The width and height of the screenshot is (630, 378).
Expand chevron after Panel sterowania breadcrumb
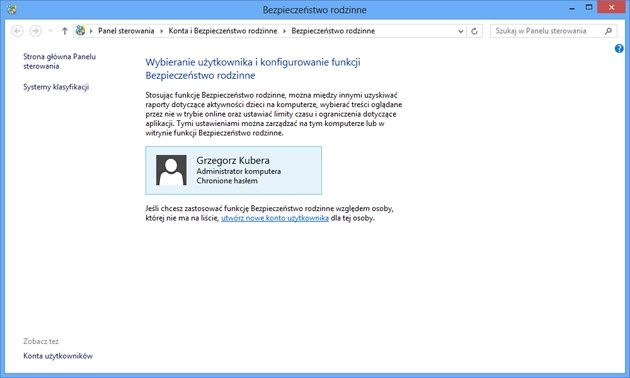[162, 31]
